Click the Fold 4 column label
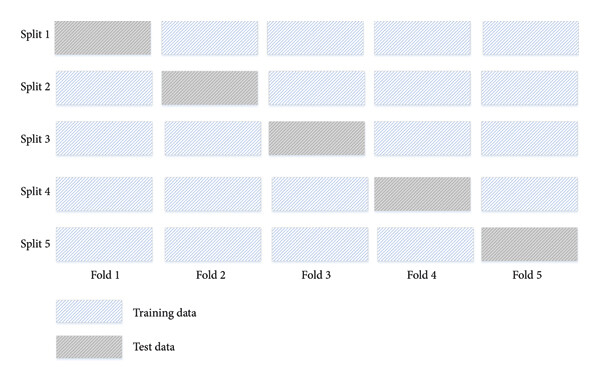The image size is (600, 382). pyautogui.click(x=422, y=275)
